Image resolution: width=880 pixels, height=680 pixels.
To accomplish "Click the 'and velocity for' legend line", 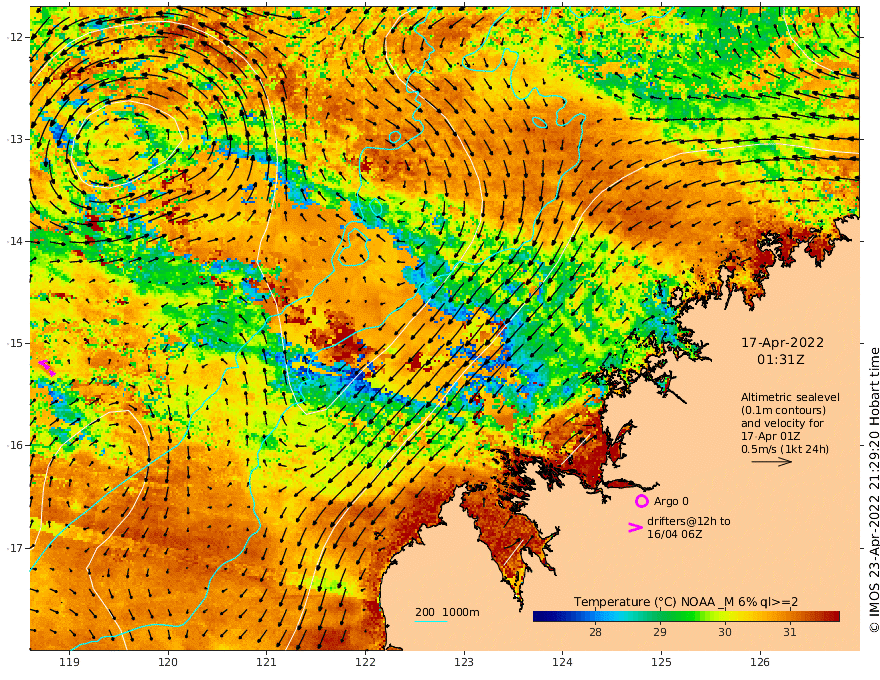I will pyautogui.click(x=782, y=423).
